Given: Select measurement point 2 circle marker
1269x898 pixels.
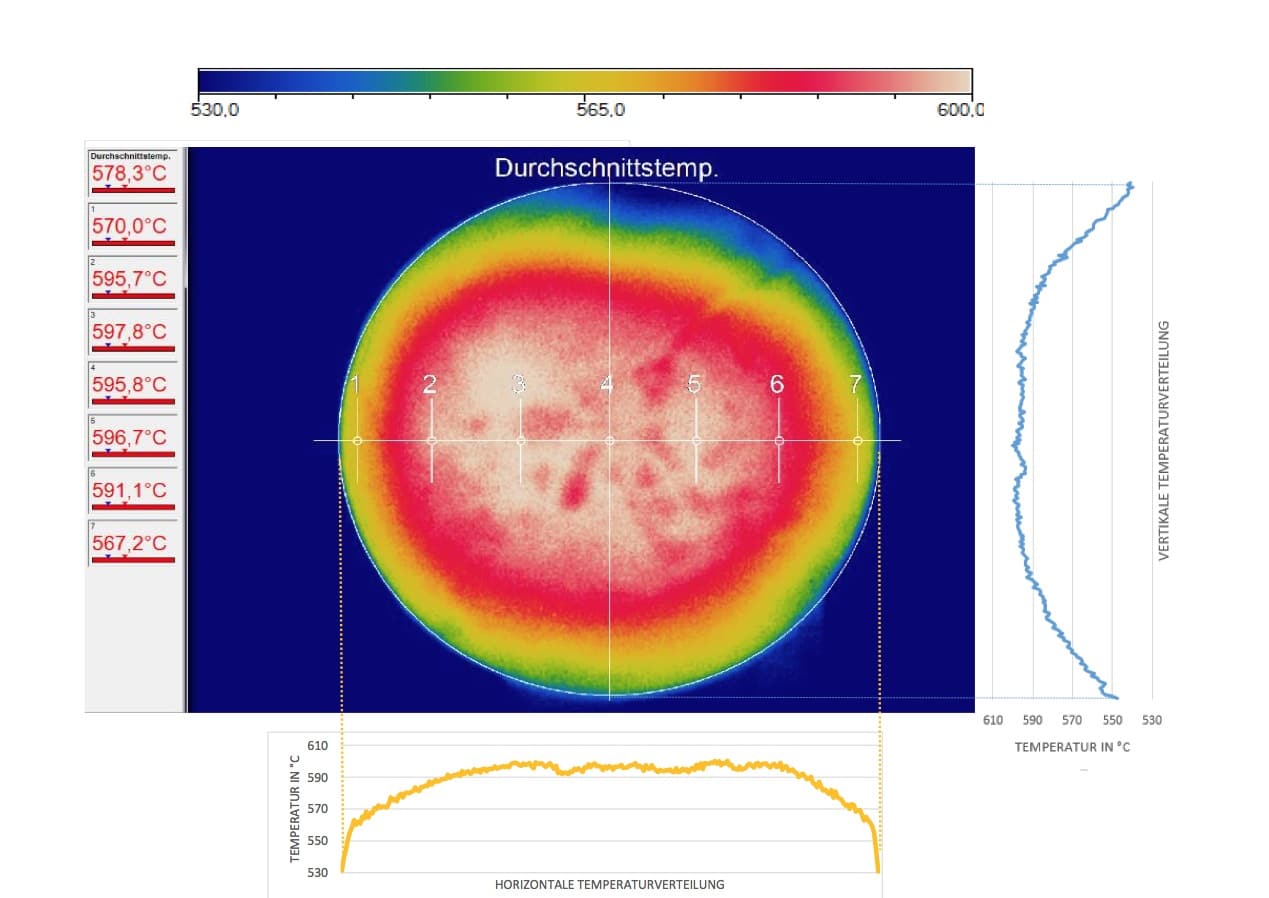Looking at the screenshot, I should tap(432, 441).
